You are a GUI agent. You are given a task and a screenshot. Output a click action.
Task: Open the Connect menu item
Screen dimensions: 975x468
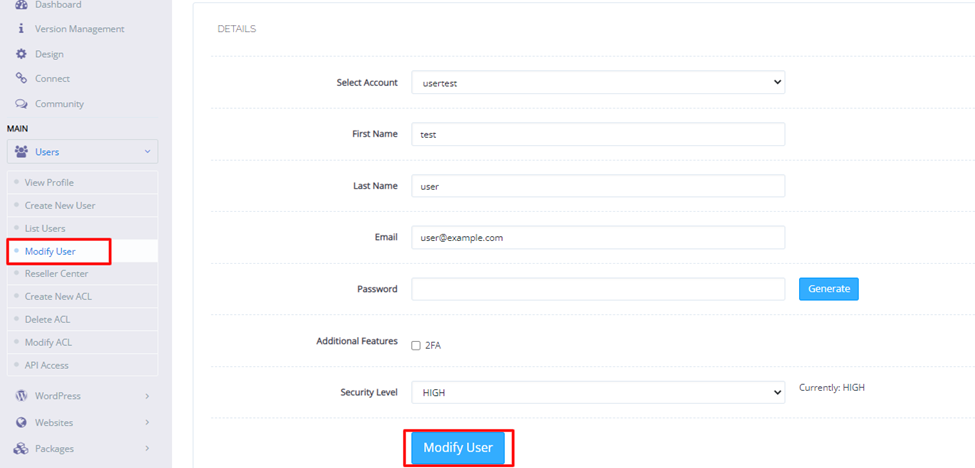coord(52,78)
